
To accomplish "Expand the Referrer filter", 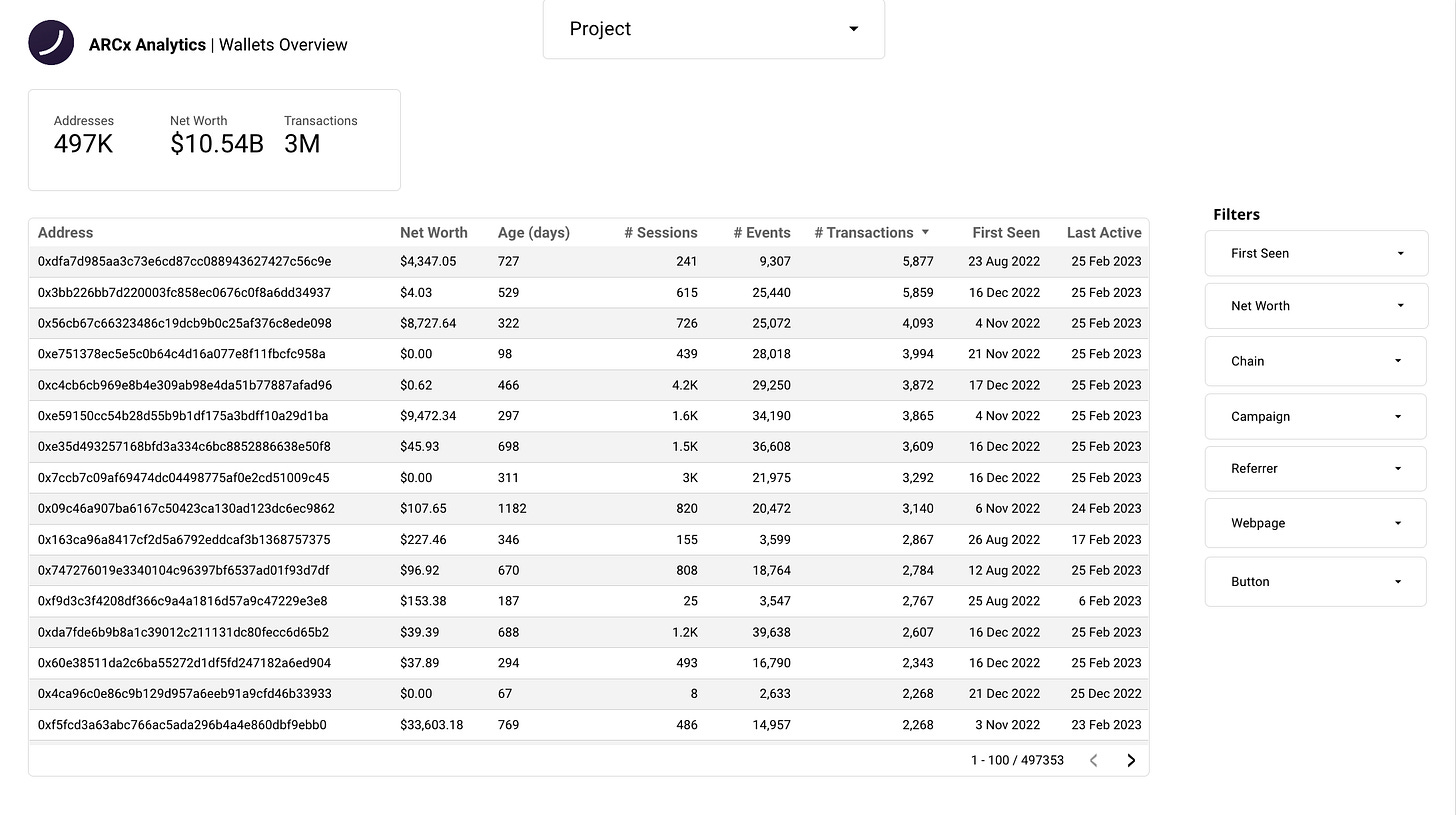I will (x=1315, y=468).
